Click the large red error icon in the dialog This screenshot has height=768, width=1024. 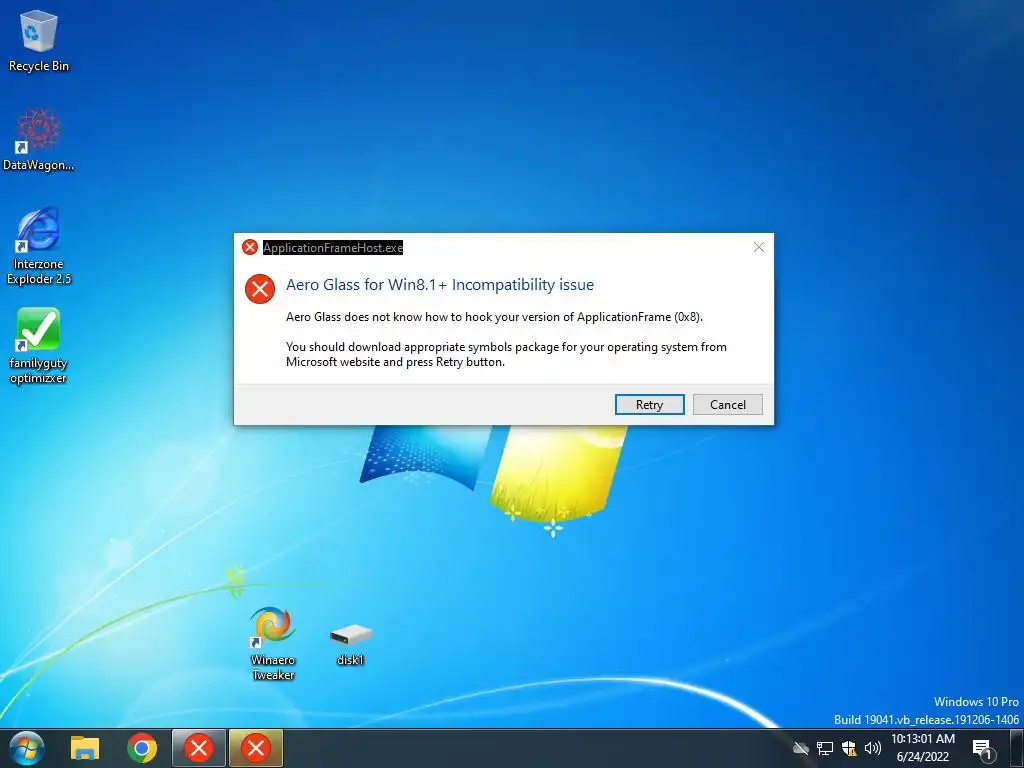point(260,289)
